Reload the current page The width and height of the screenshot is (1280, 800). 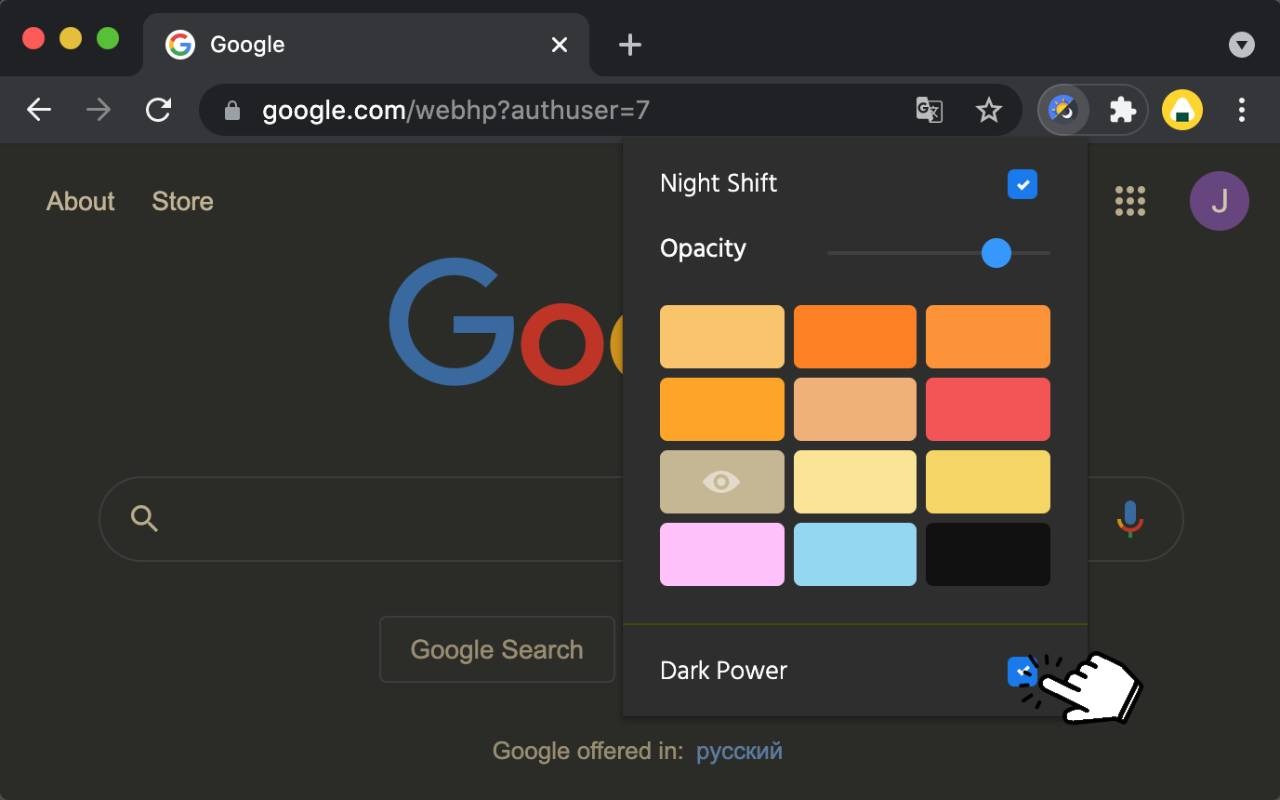pos(158,109)
